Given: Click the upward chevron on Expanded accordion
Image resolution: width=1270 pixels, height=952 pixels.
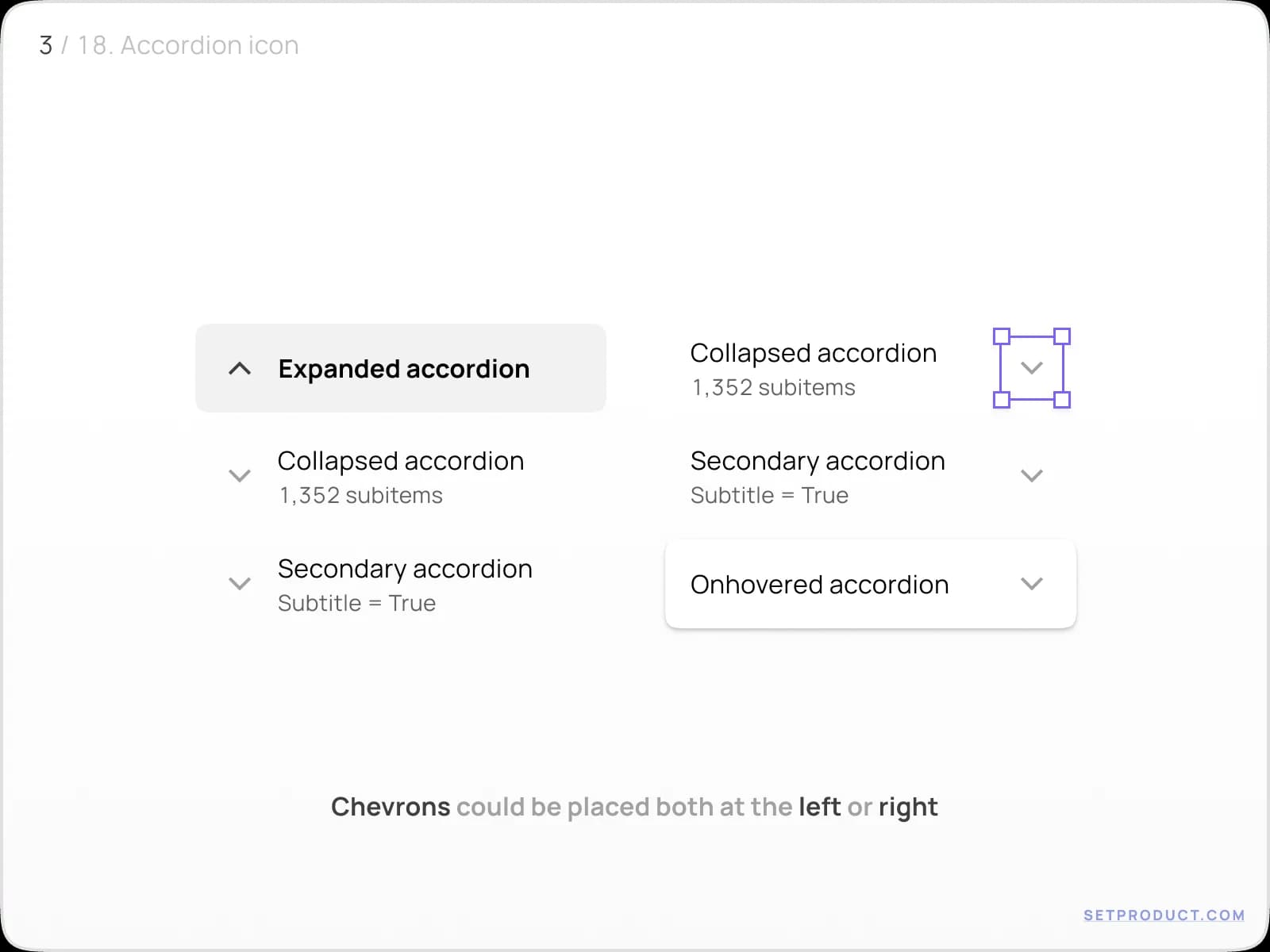Looking at the screenshot, I should pos(239,368).
